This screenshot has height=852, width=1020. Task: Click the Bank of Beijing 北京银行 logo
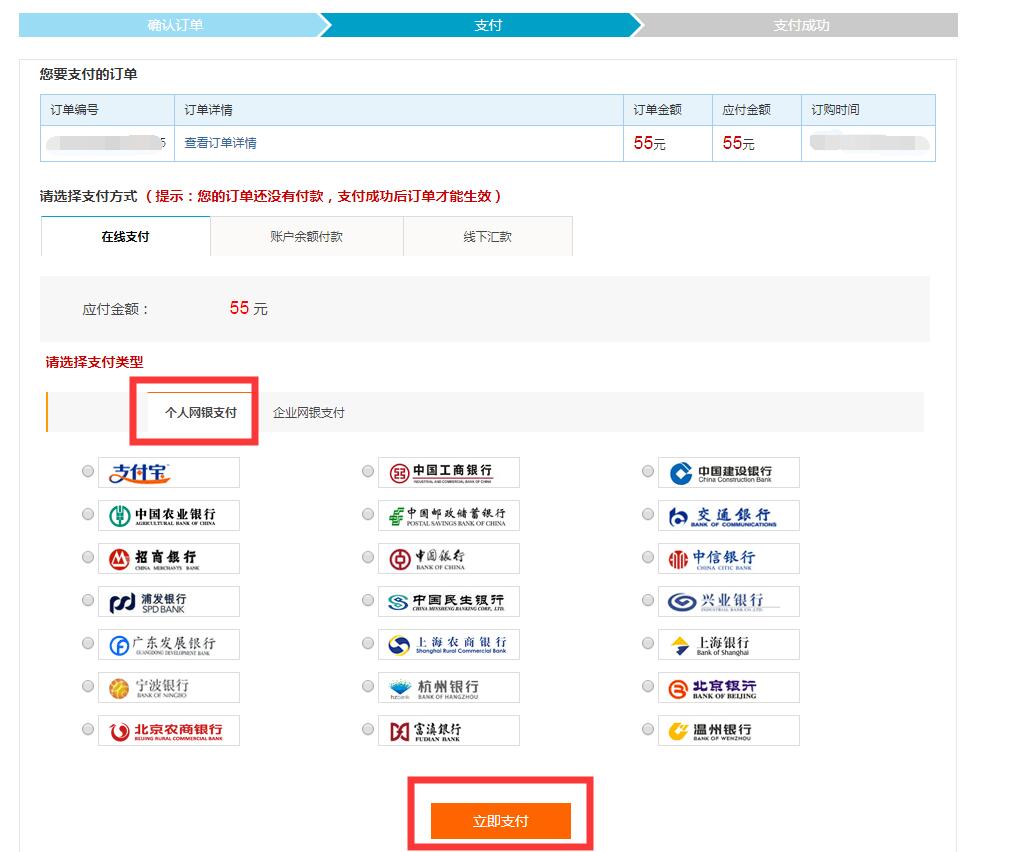(x=728, y=688)
